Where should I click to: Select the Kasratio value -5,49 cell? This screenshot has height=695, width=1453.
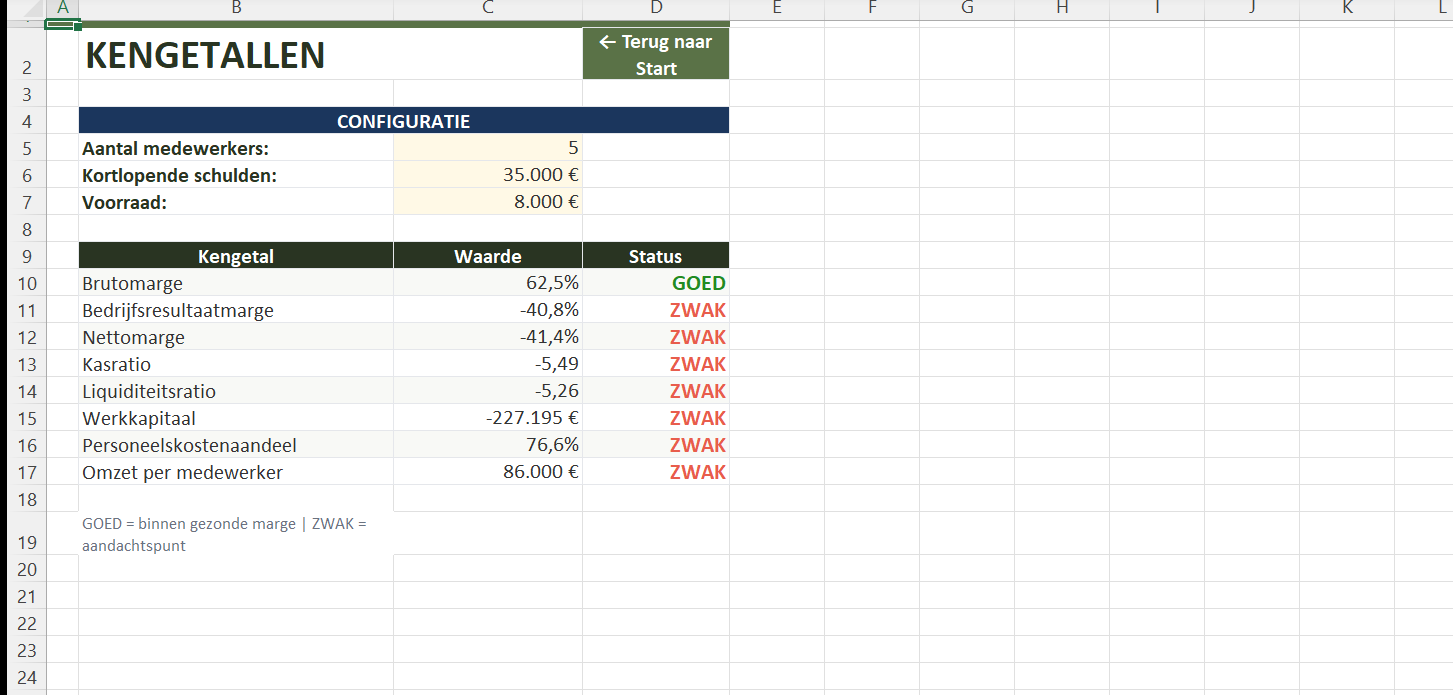point(487,365)
